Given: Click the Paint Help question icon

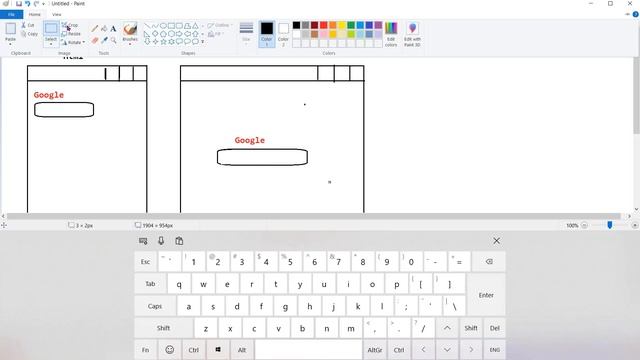Looking at the screenshot, I should [x=636, y=14].
